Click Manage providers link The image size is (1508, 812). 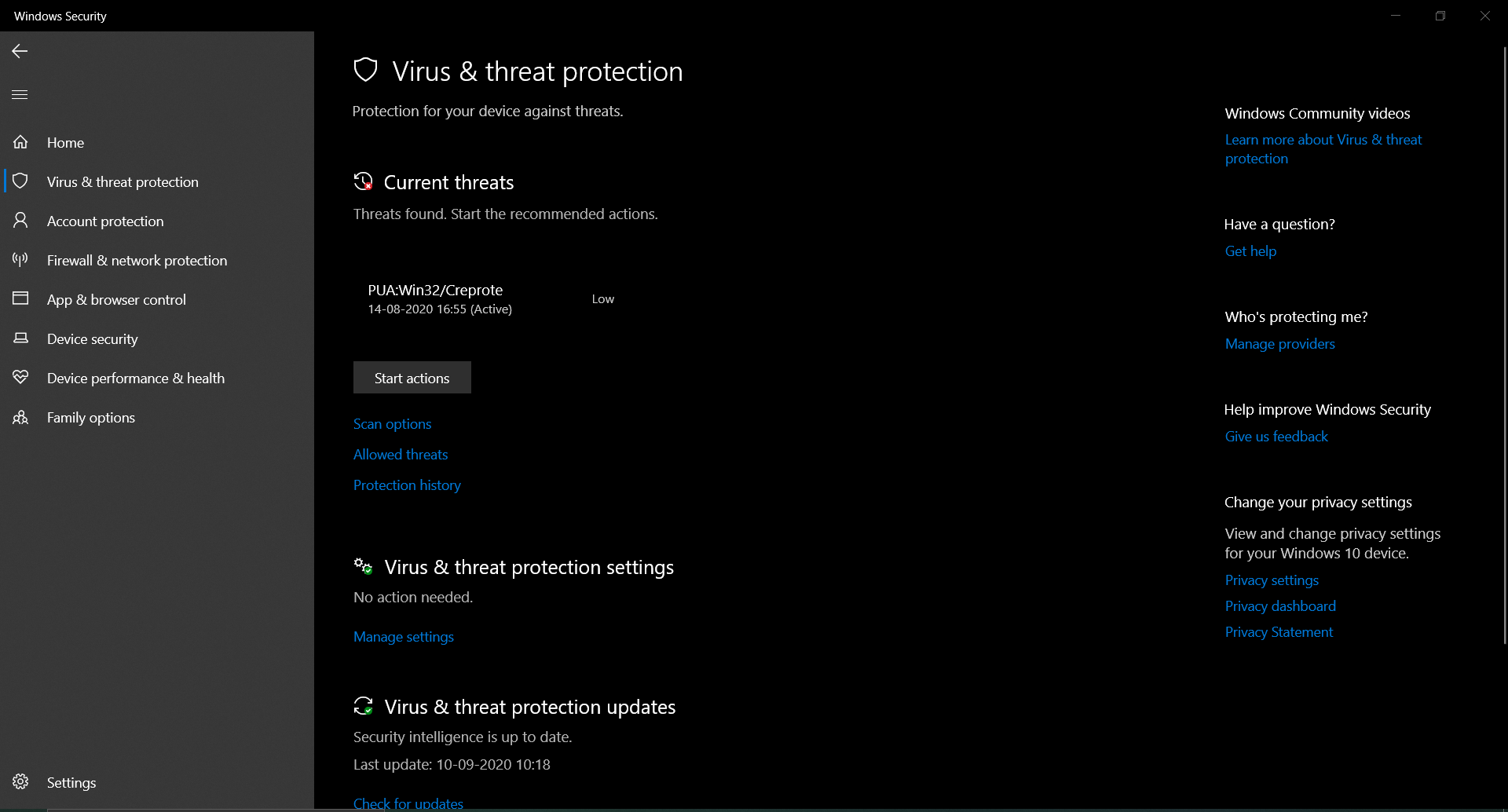(1279, 344)
